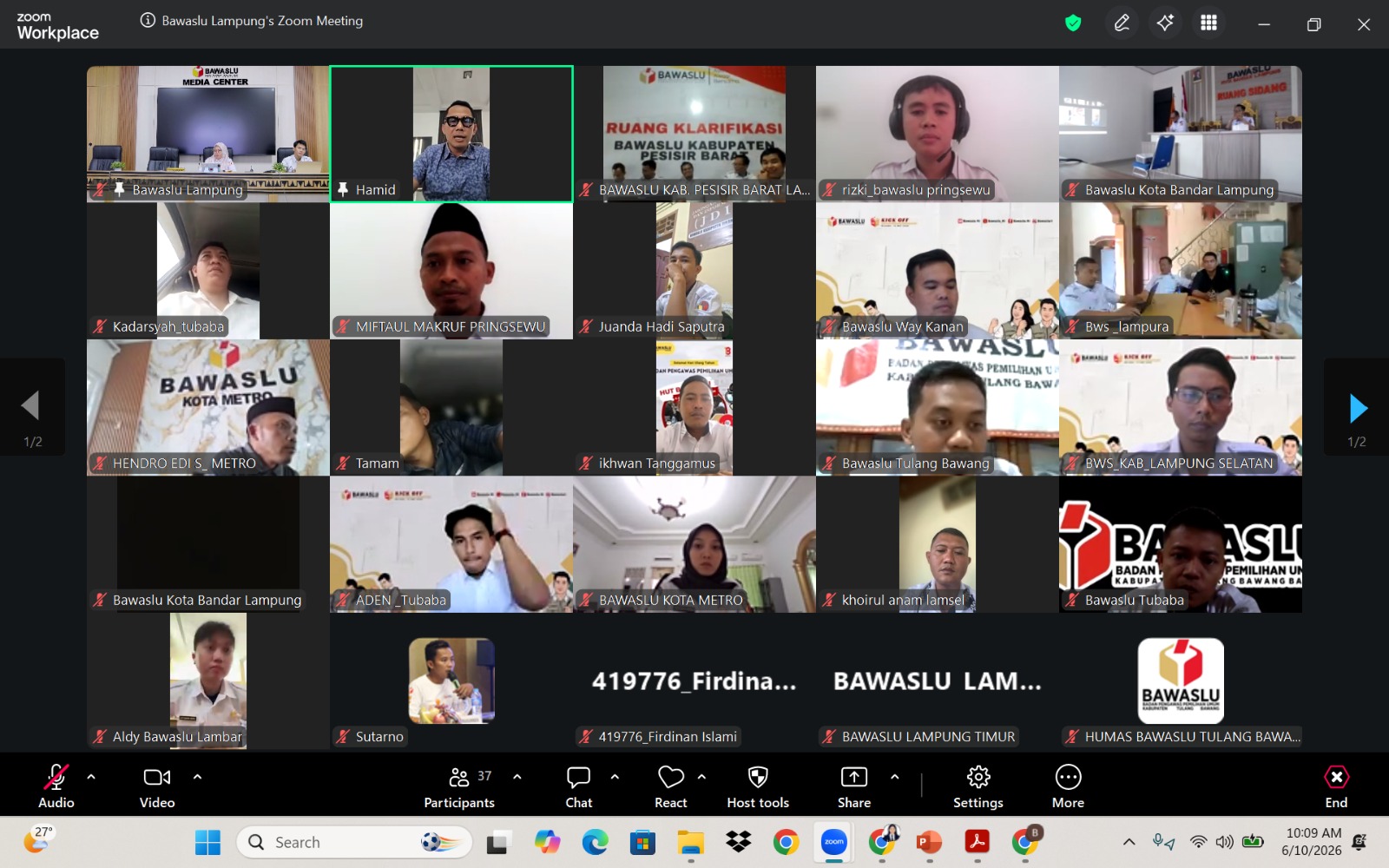The width and height of the screenshot is (1389, 868).
Task: Select Hamid's pinned video tile
Action: click(x=451, y=134)
